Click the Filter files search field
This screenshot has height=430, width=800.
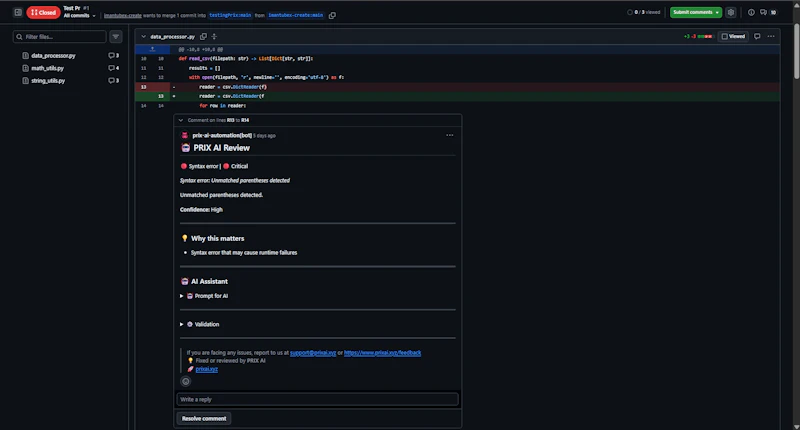coord(60,37)
